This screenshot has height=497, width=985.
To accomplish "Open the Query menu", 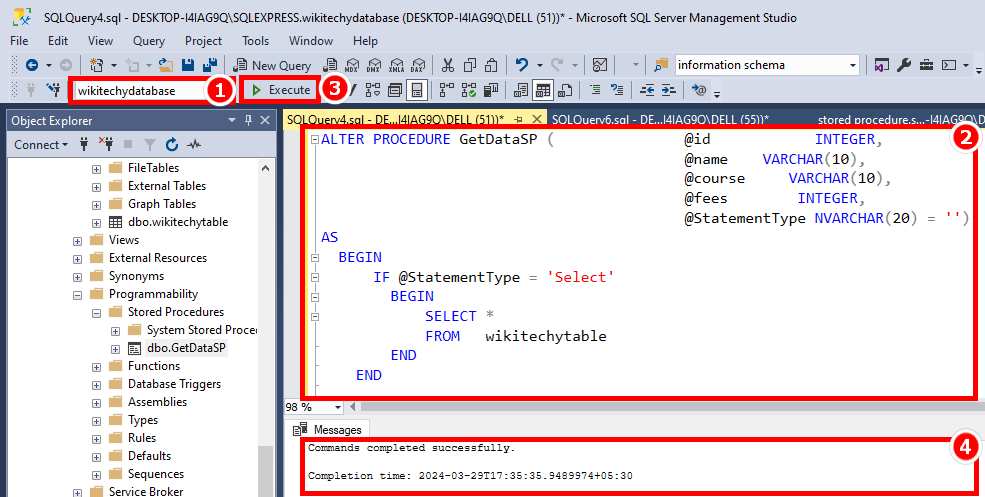I will pyautogui.click(x=149, y=41).
